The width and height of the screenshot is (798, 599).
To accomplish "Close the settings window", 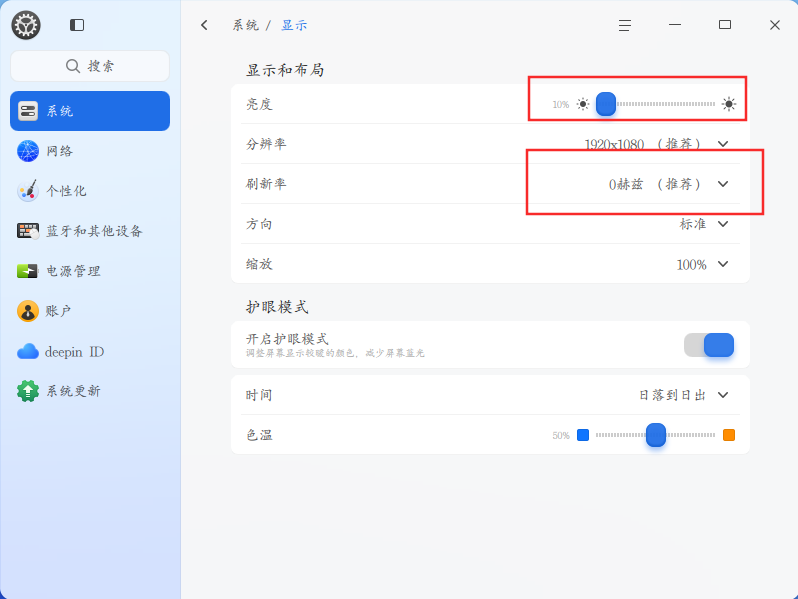I will [775, 25].
